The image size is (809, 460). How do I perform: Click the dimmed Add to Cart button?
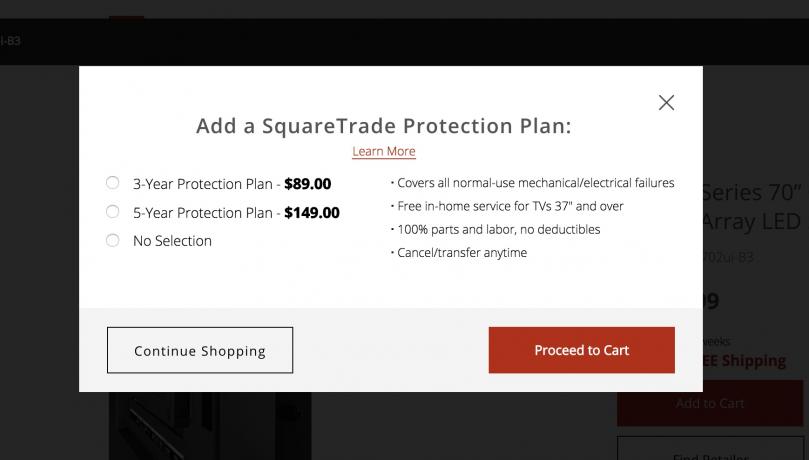pos(709,403)
